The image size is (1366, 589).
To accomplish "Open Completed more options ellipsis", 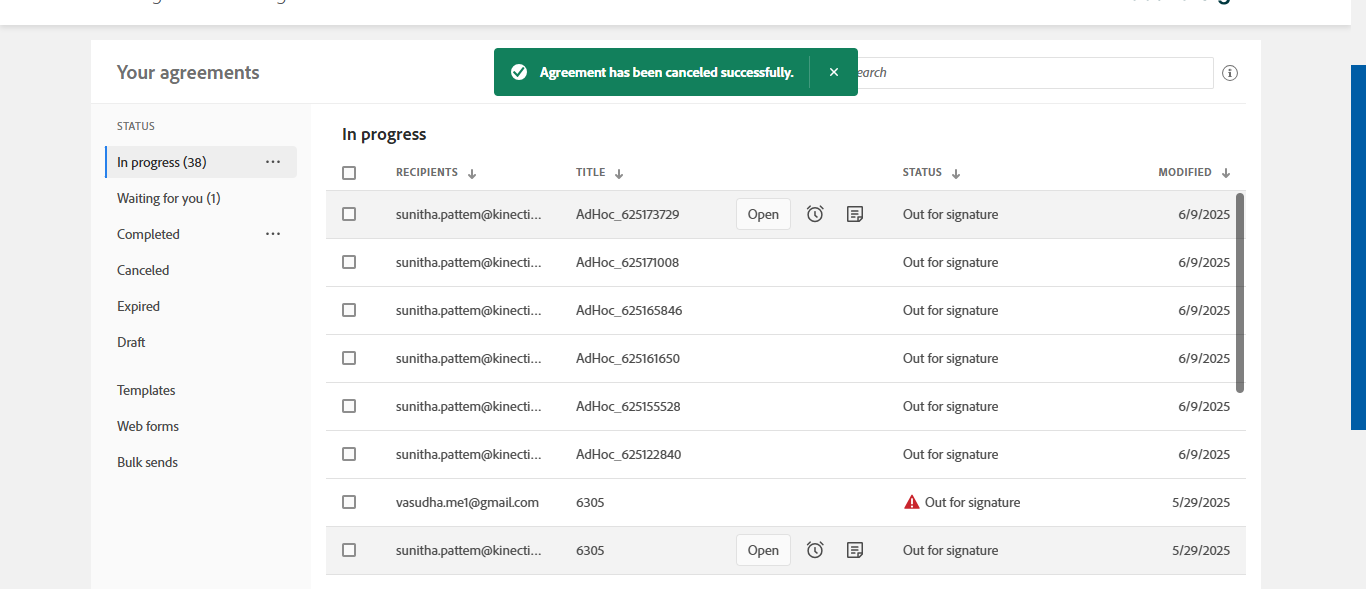I will coord(273,234).
